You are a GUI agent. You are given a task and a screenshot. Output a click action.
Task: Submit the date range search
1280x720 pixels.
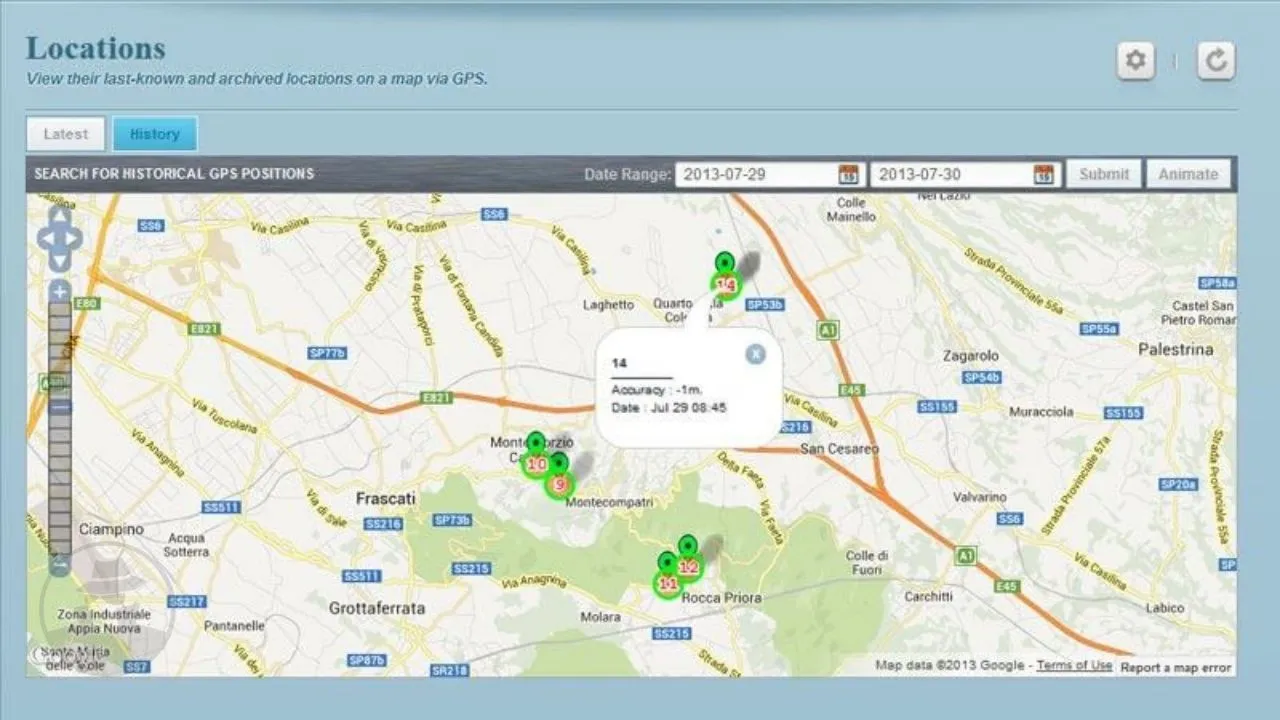(1104, 174)
